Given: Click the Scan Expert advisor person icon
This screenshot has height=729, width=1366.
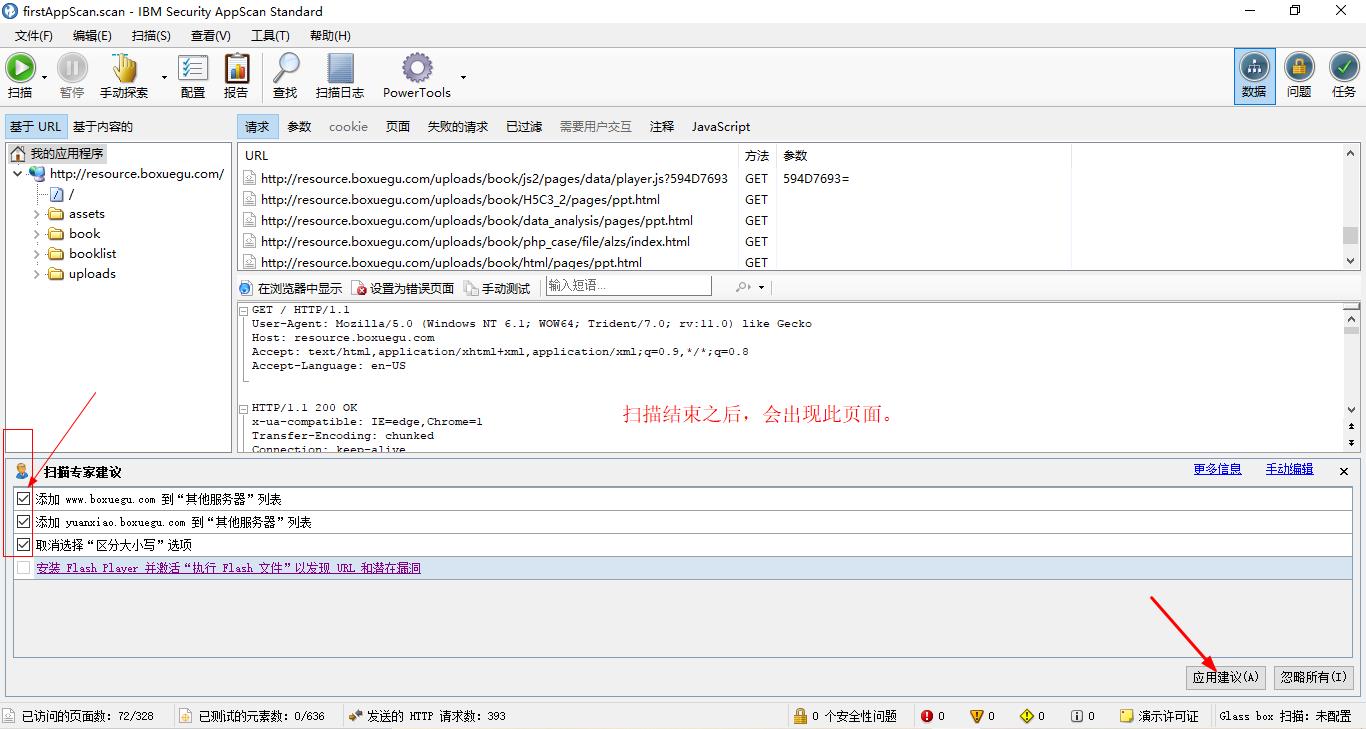Looking at the screenshot, I should [22, 471].
